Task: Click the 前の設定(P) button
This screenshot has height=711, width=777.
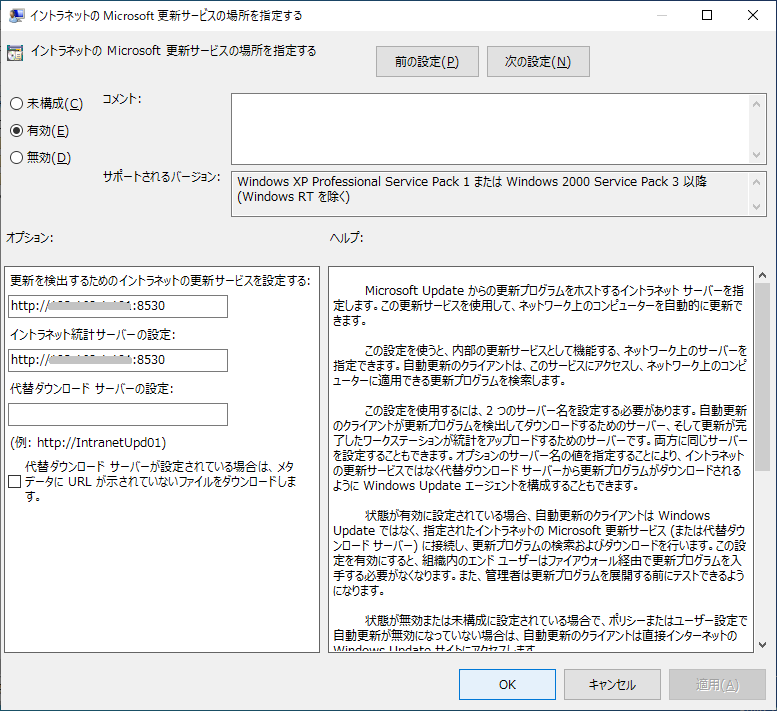Action: 427,61
